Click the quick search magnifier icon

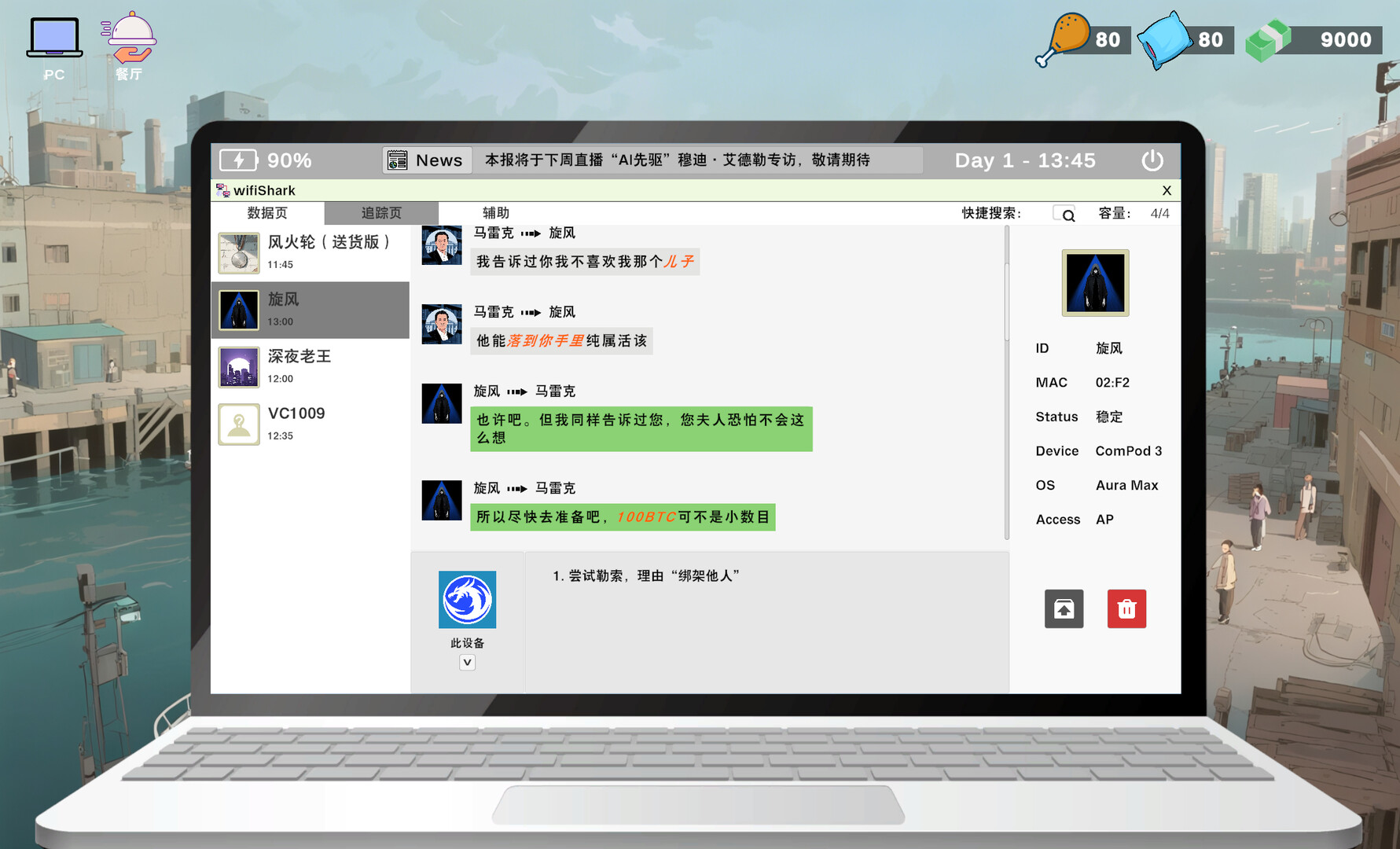[x=1066, y=214]
